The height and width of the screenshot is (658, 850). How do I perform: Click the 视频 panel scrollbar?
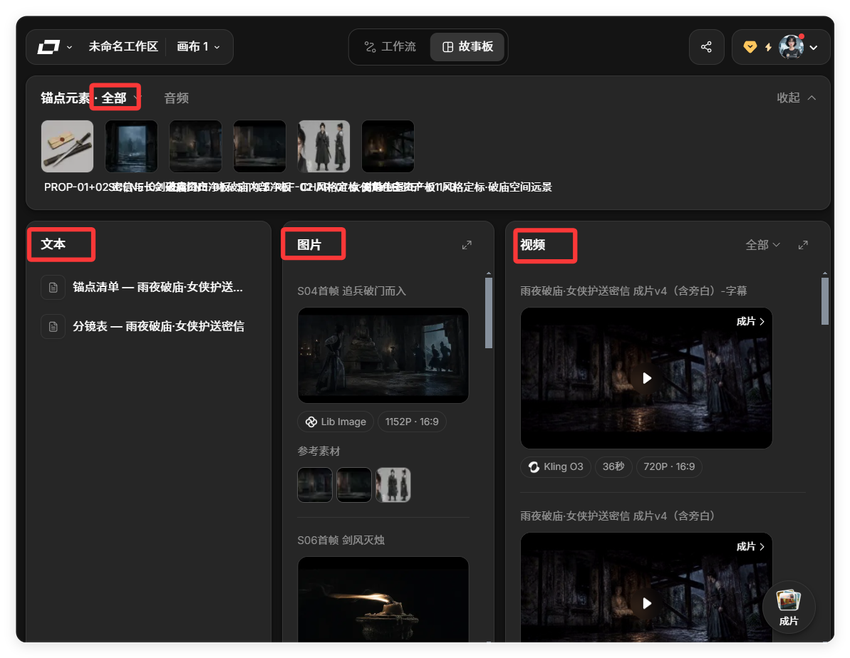[x=825, y=301]
